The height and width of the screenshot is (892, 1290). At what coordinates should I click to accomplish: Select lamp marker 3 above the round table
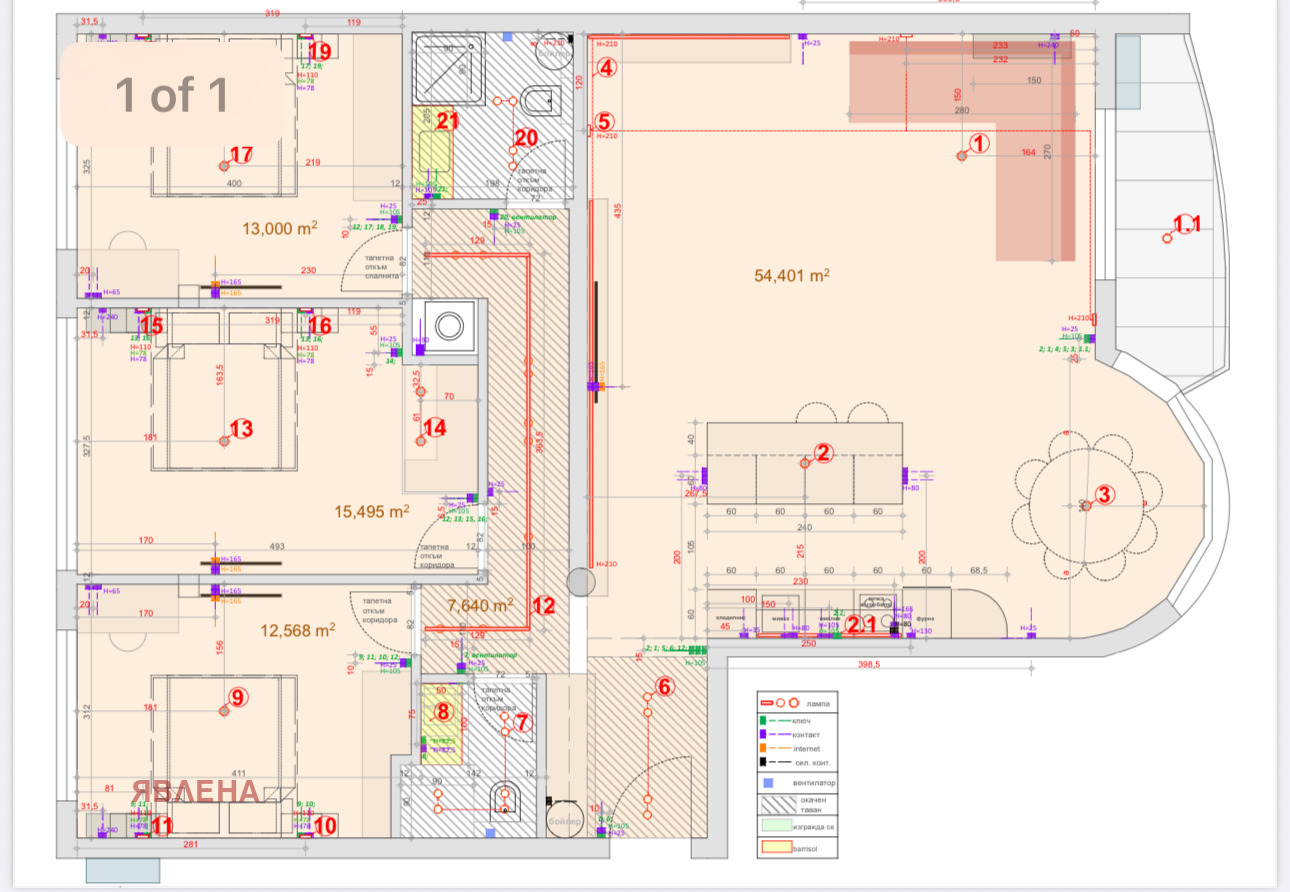tap(1103, 494)
